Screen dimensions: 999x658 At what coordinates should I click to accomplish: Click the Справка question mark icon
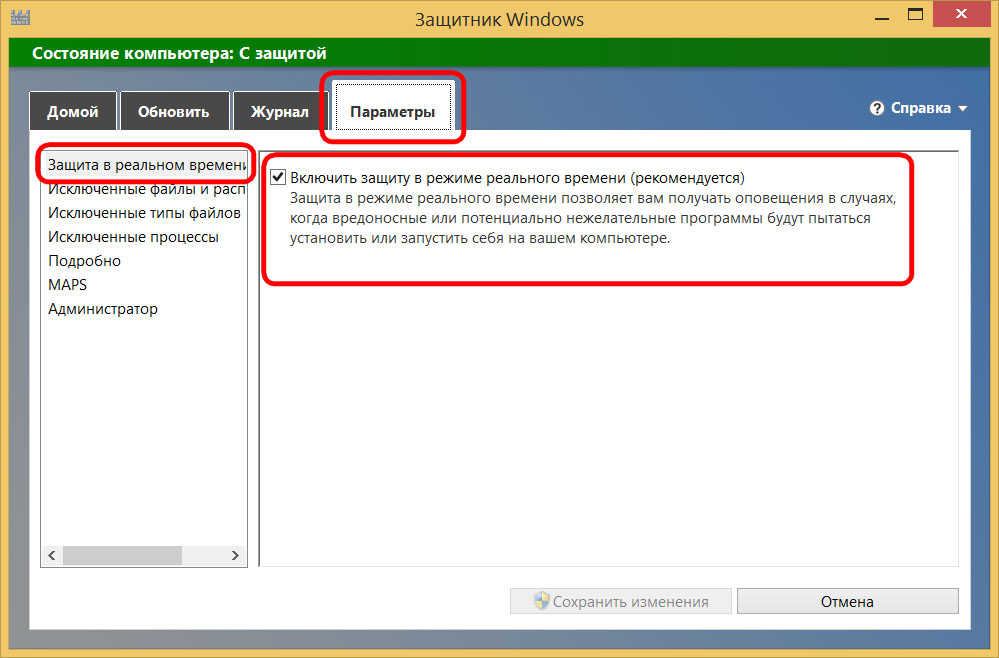click(877, 108)
